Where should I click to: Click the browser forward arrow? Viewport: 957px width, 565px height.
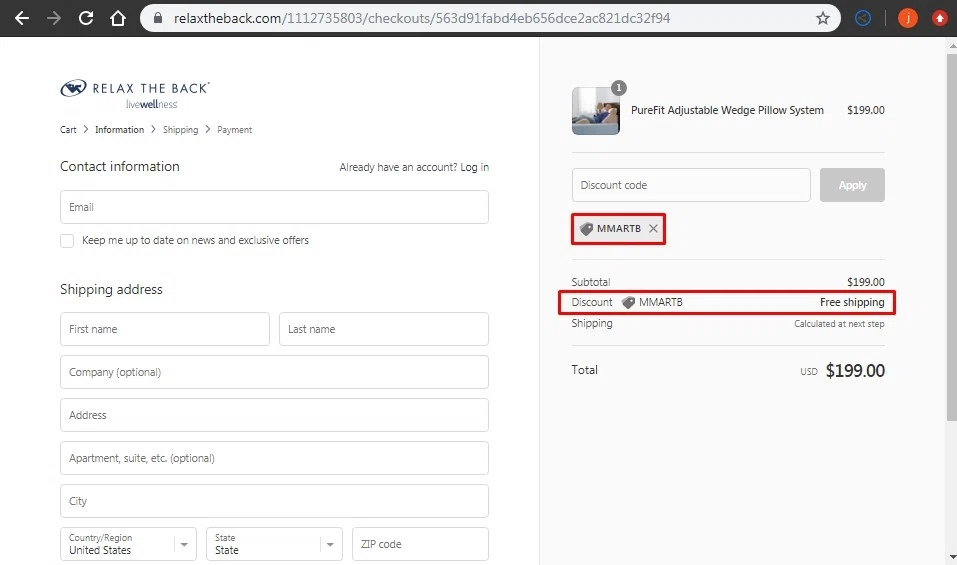point(54,18)
